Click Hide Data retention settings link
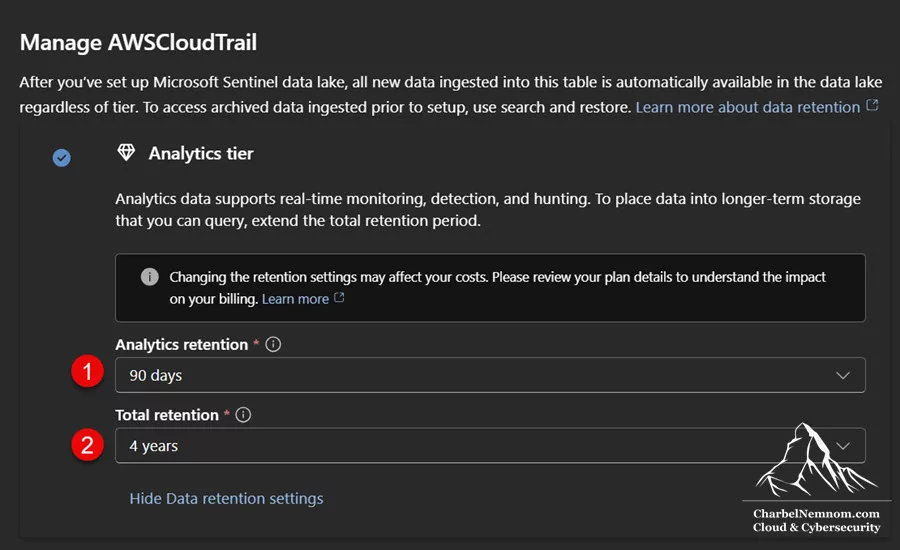This screenshot has width=900, height=550. tap(226, 498)
